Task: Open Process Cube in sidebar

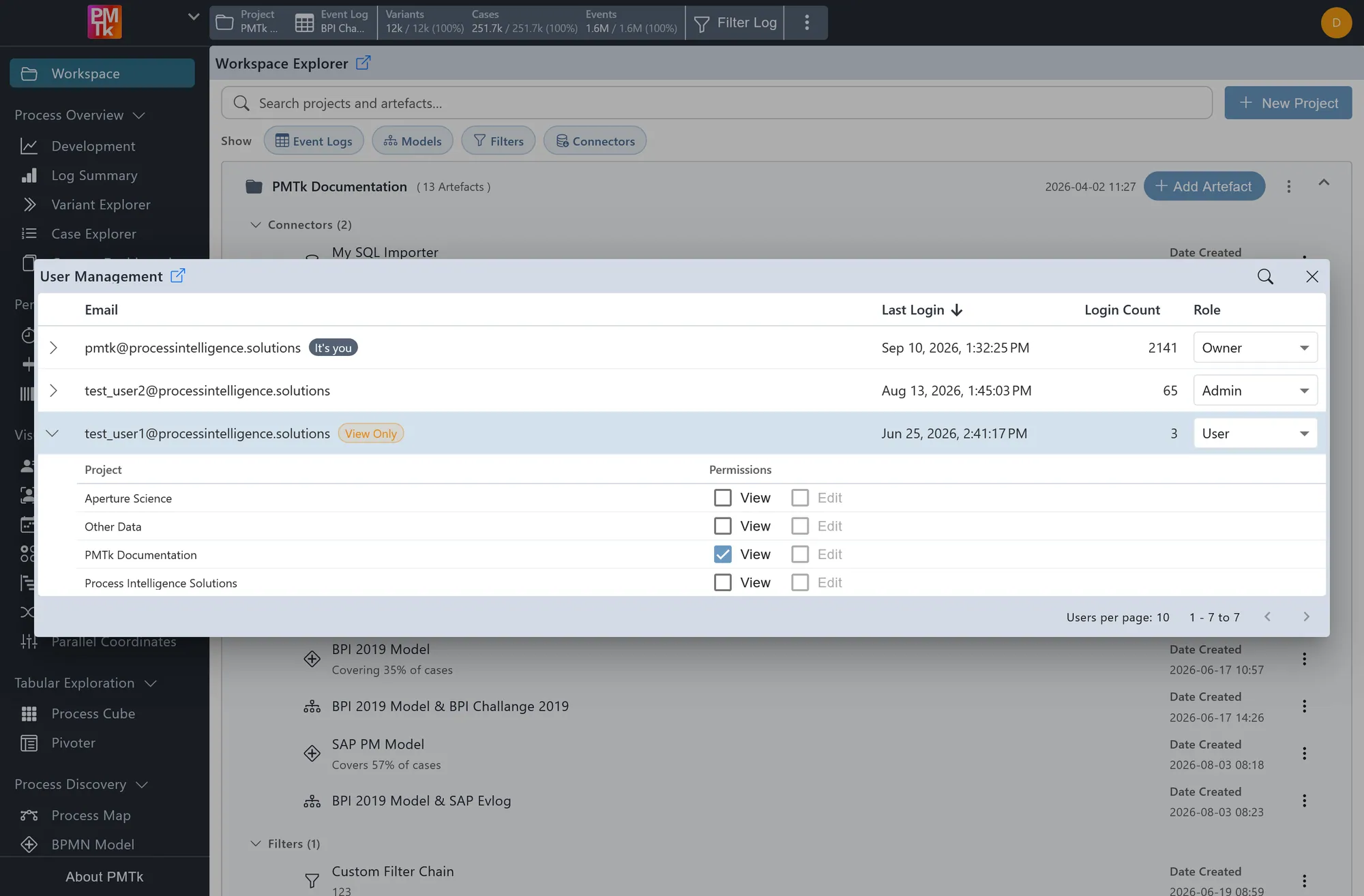Action: pyautogui.click(x=93, y=714)
